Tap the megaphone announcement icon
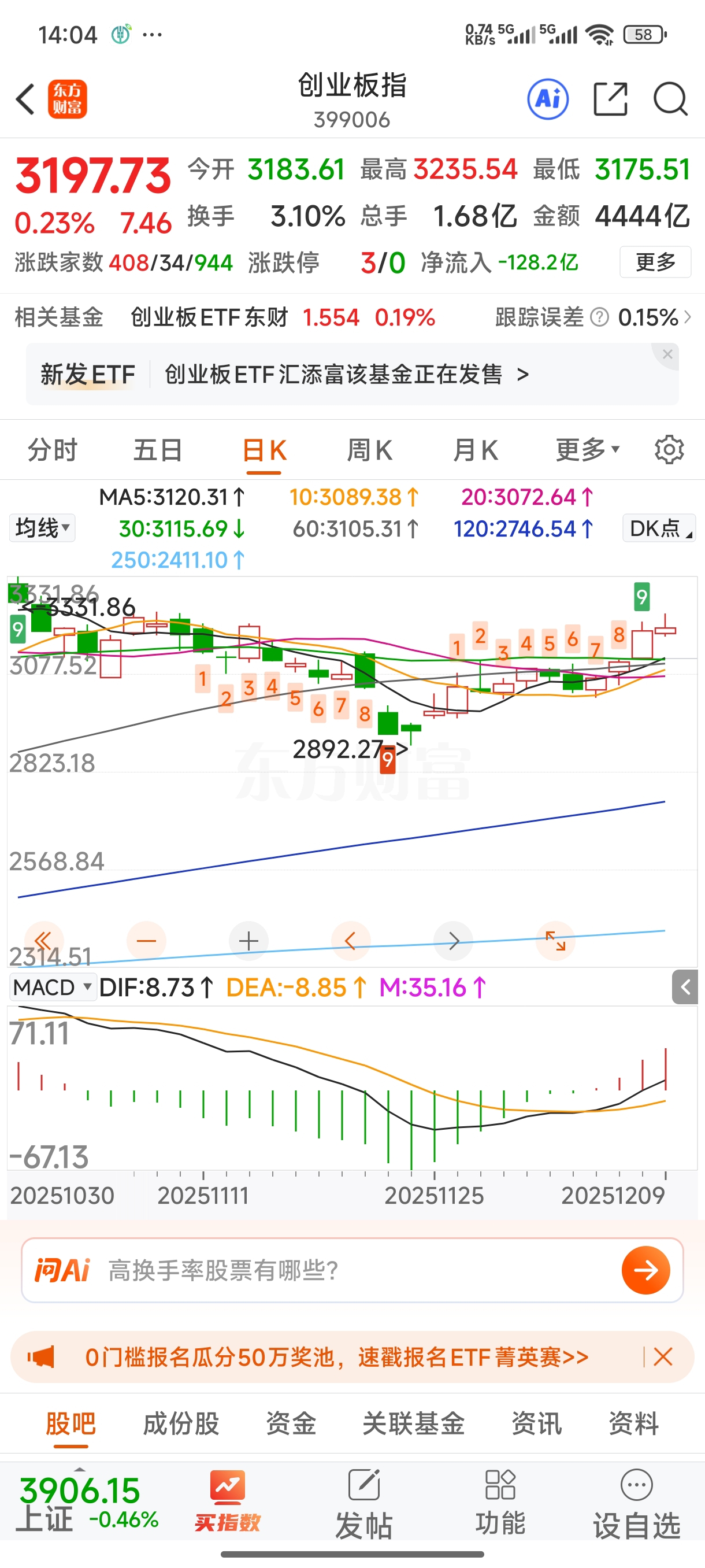 42,1357
